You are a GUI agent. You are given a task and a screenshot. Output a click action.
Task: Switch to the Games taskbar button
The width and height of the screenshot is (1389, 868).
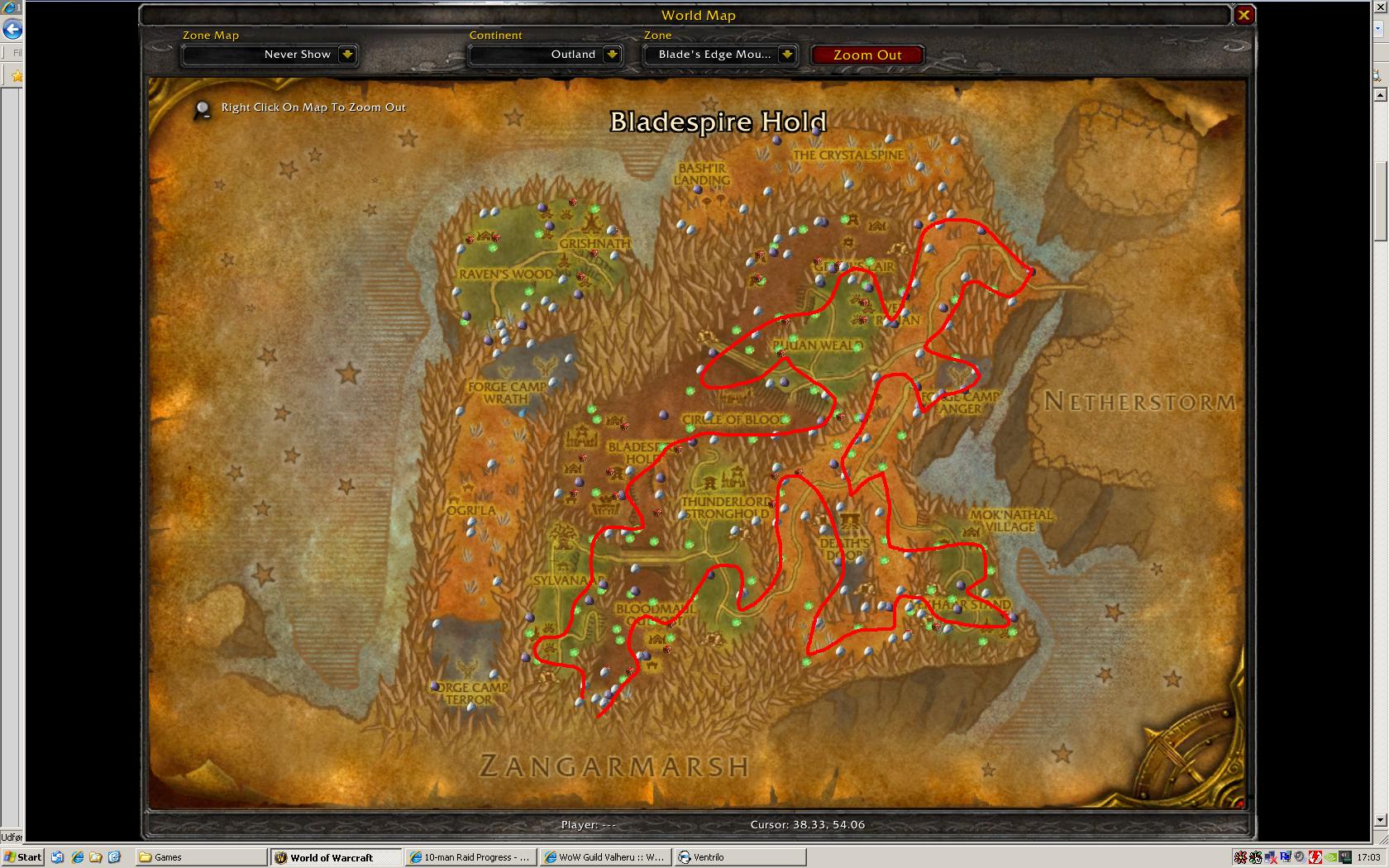point(201,857)
